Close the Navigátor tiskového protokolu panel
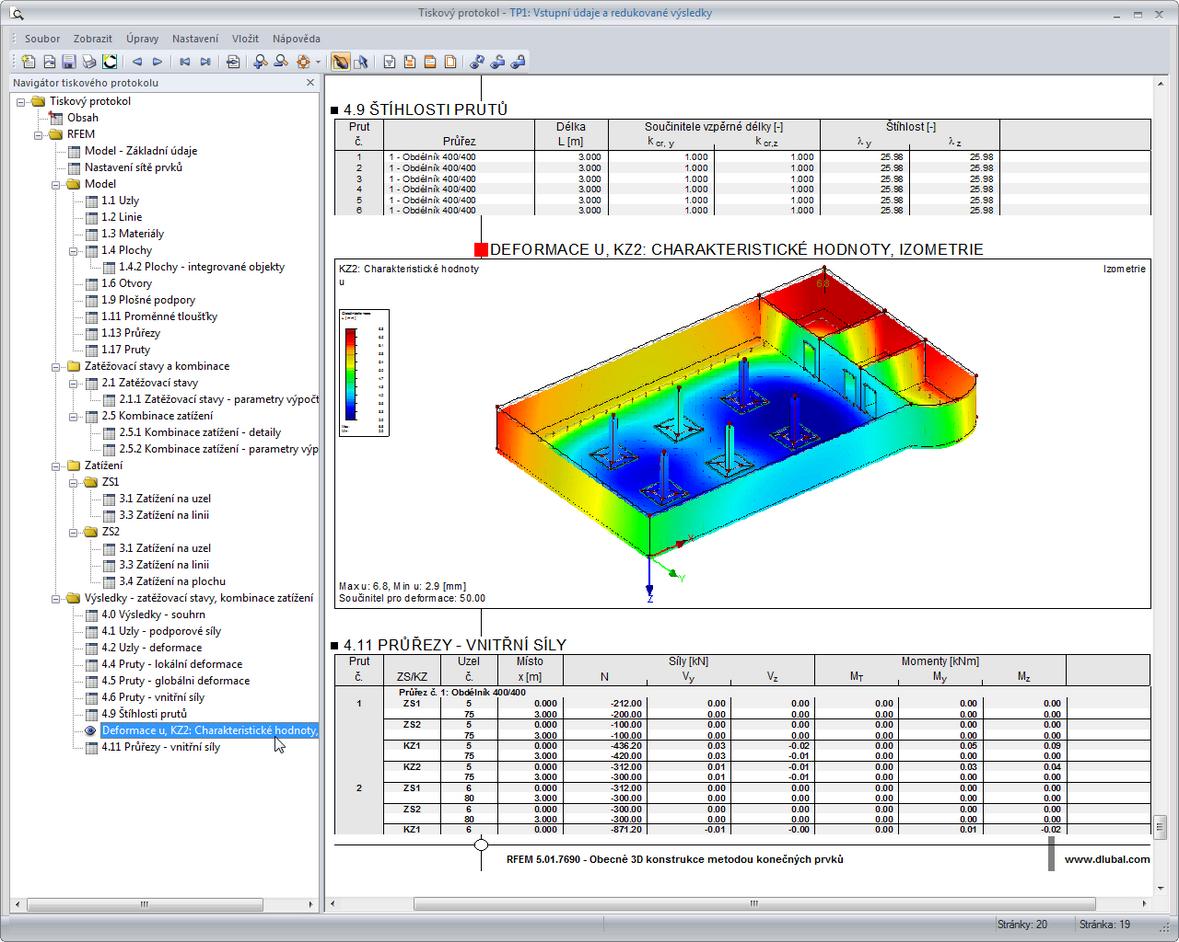Image resolution: width=1179 pixels, height=942 pixels. pos(311,83)
